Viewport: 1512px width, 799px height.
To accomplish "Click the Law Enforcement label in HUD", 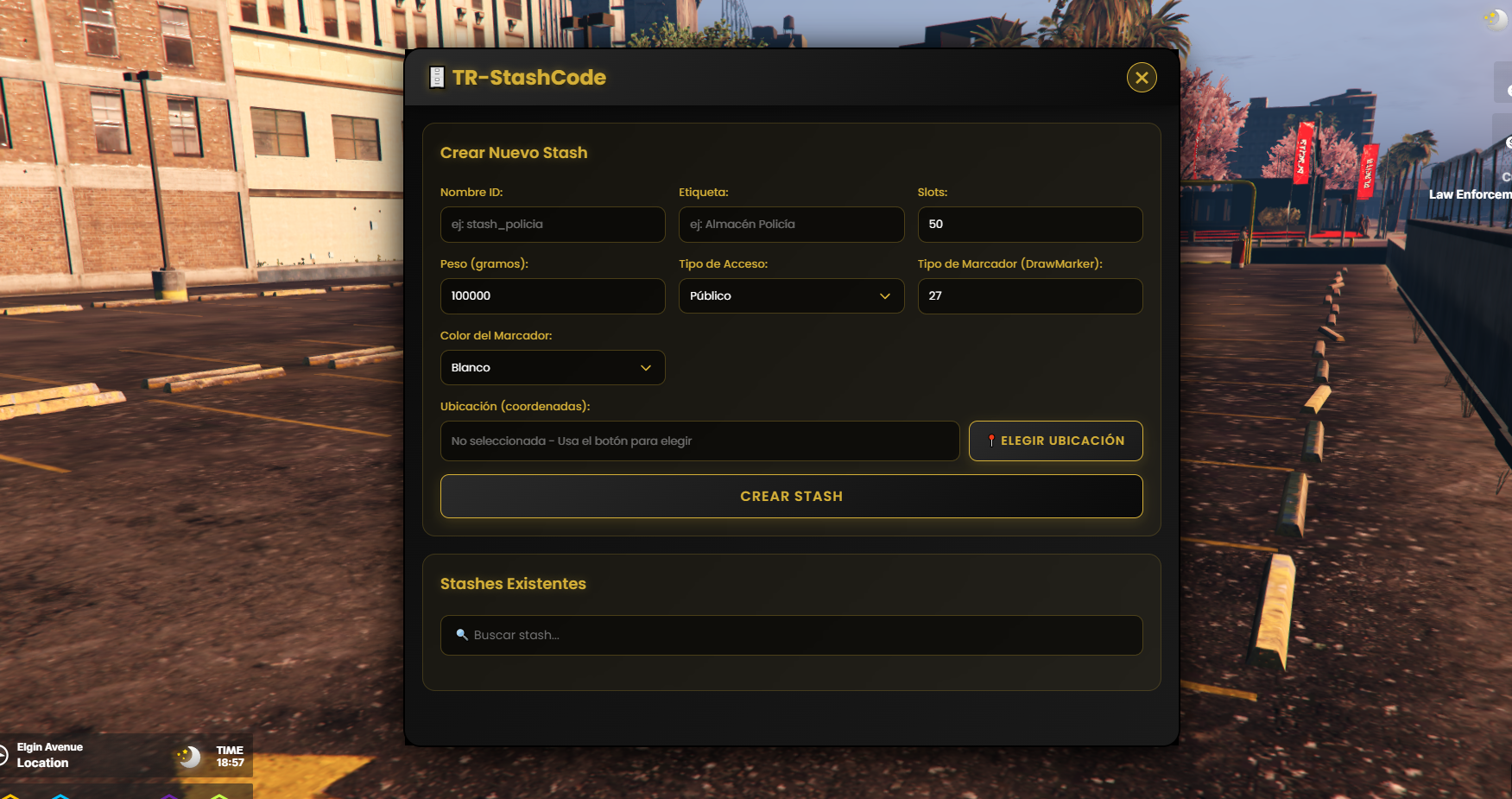I will [x=1470, y=194].
